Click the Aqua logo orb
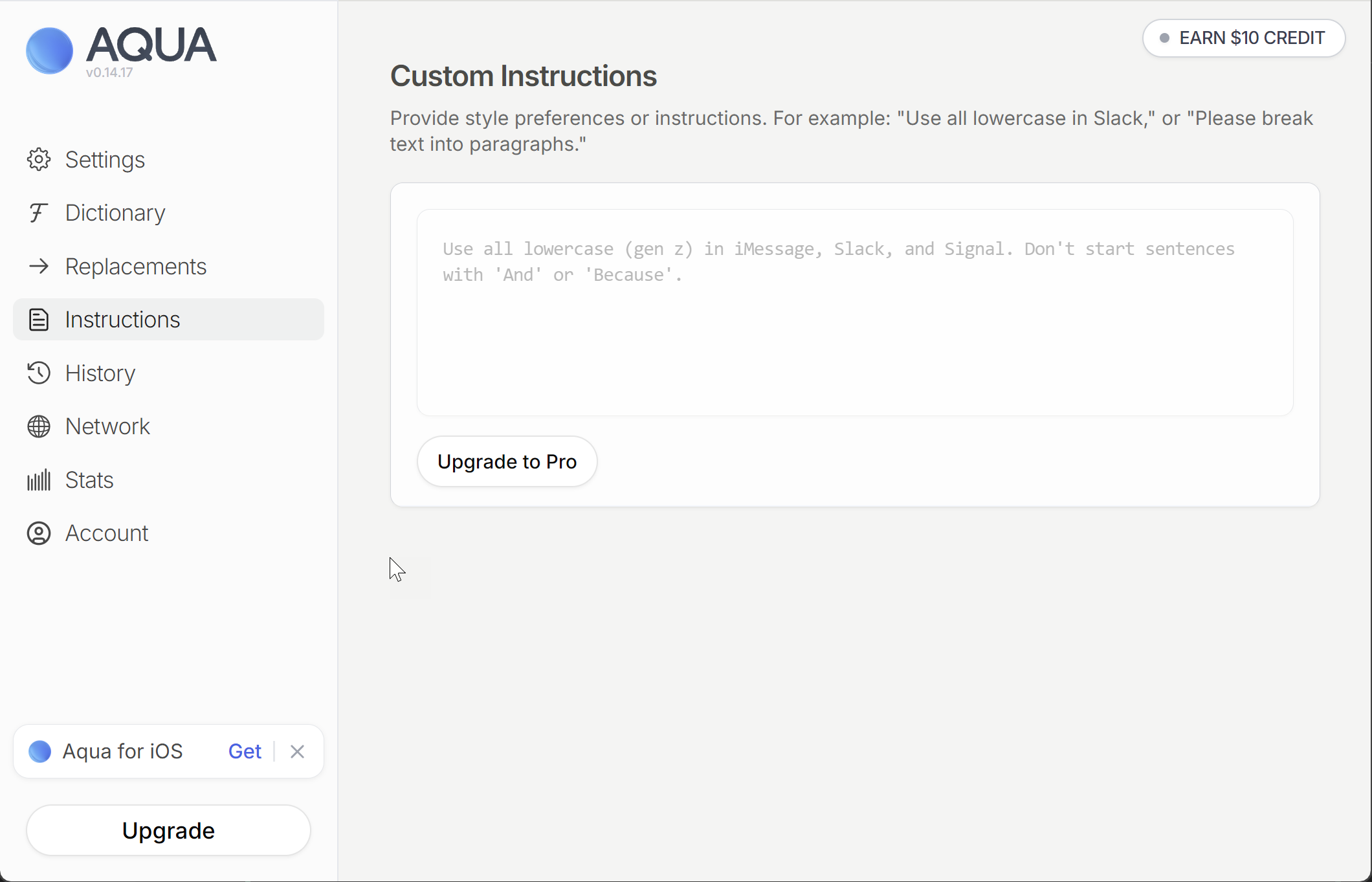This screenshot has width=1372, height=882. [x=50, y=50]
